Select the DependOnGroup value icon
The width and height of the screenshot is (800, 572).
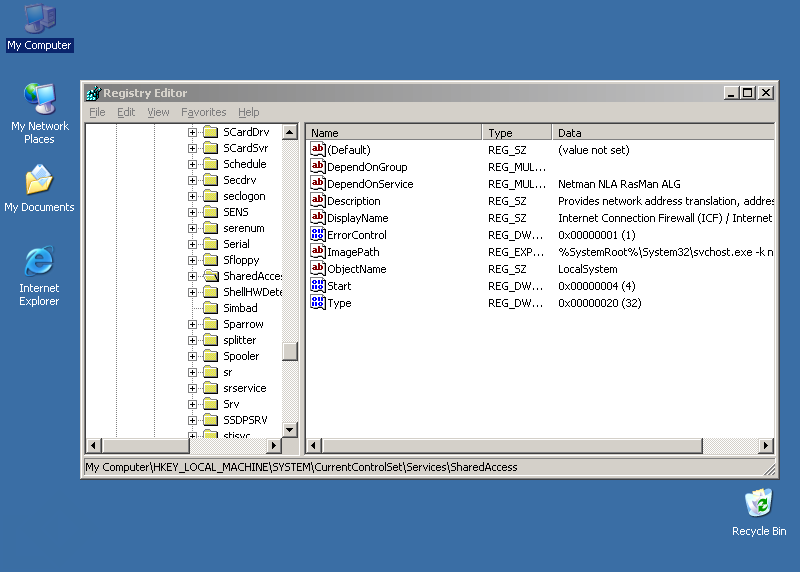317,166
